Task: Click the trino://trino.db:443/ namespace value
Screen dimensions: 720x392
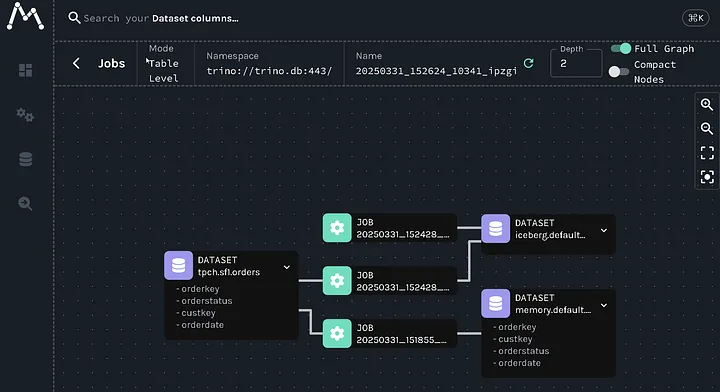Action: point(269,71)
